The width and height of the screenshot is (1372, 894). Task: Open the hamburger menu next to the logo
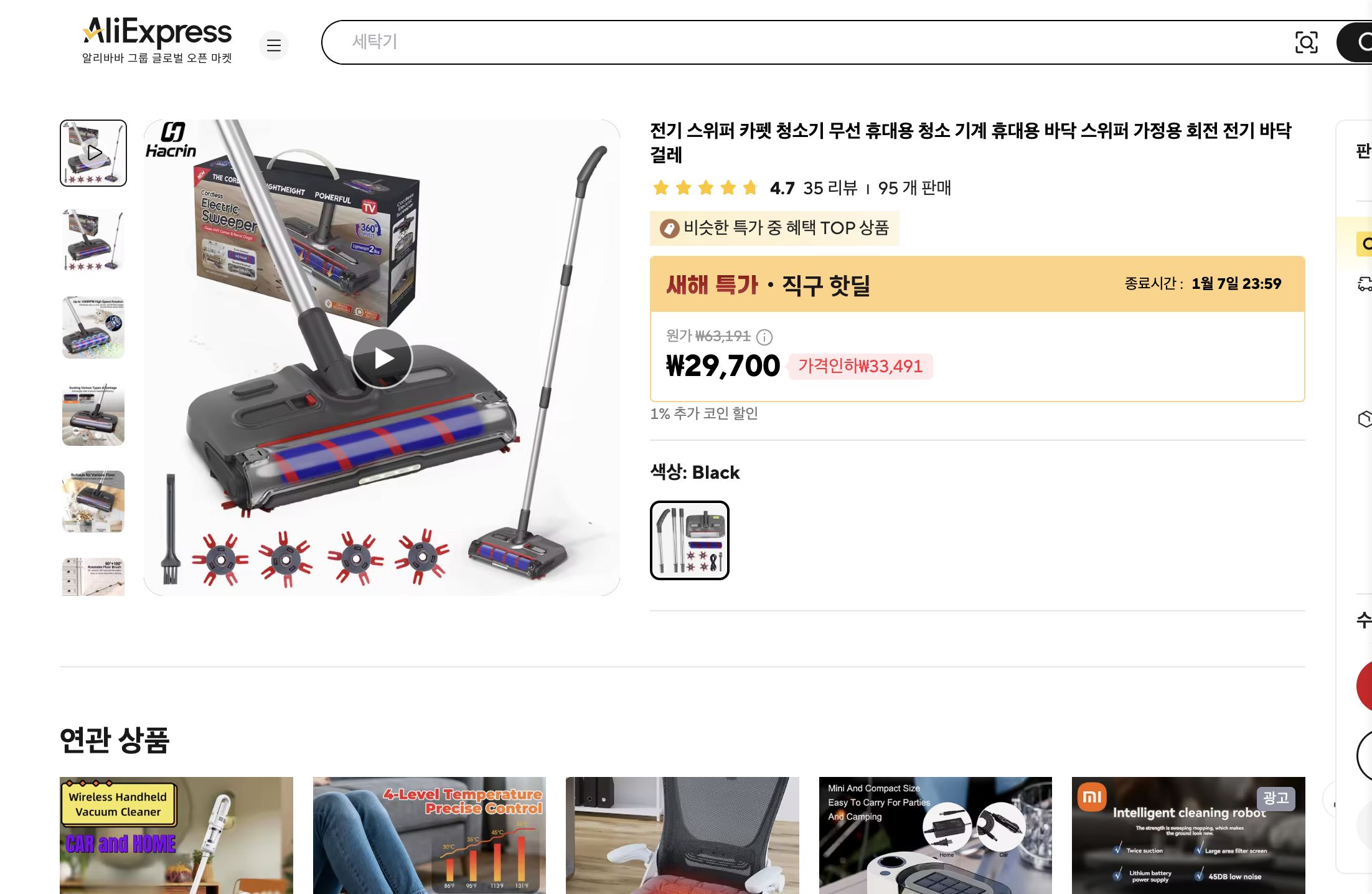click(x=274, y=45)
